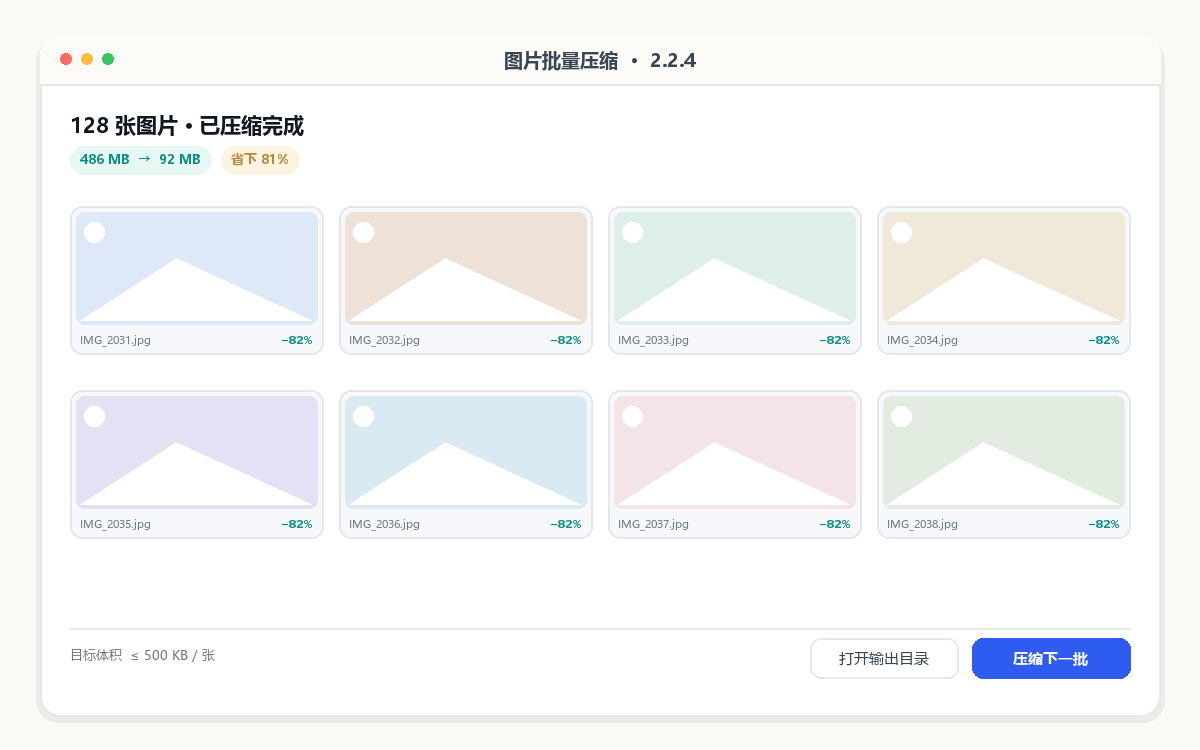
Task: Click the −82% value of IMG_2038.jpg
Action: [x=1104, y=524]
